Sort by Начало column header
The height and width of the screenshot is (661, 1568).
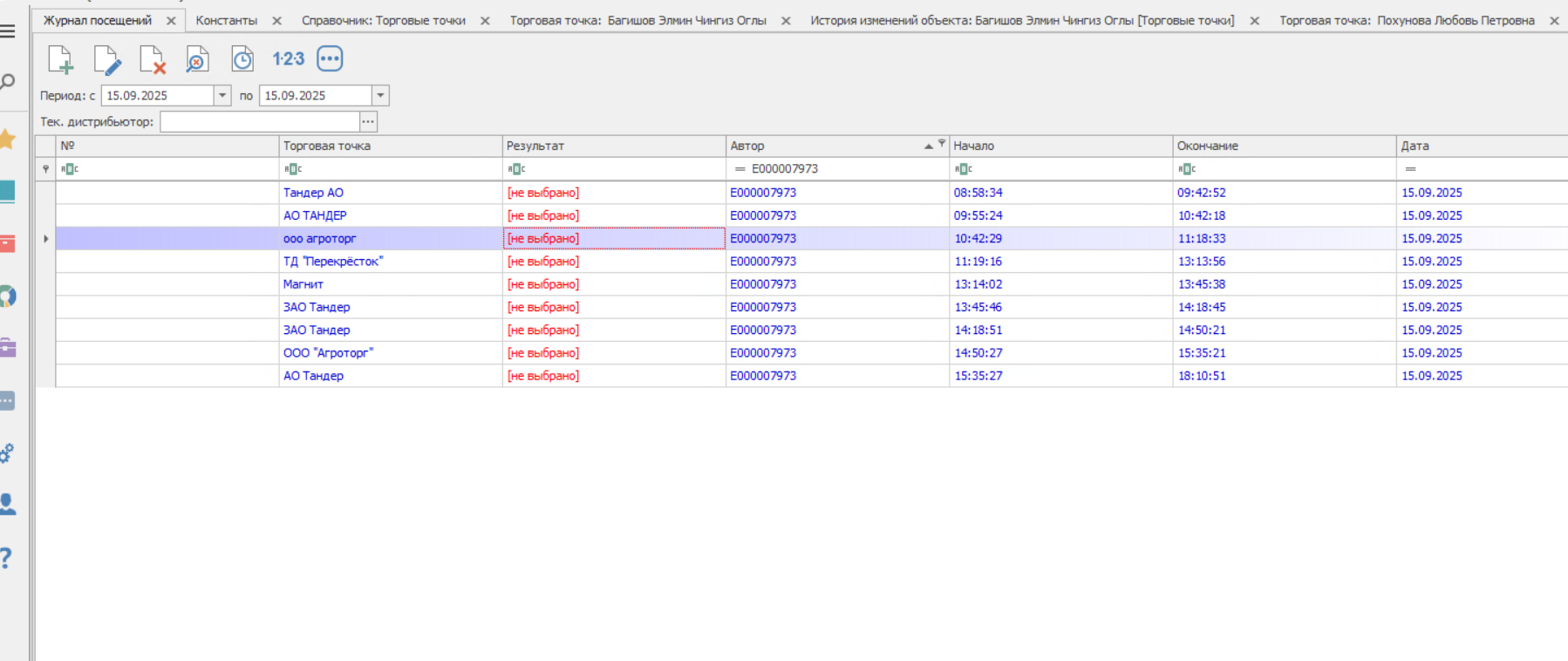coord(1060,147)
